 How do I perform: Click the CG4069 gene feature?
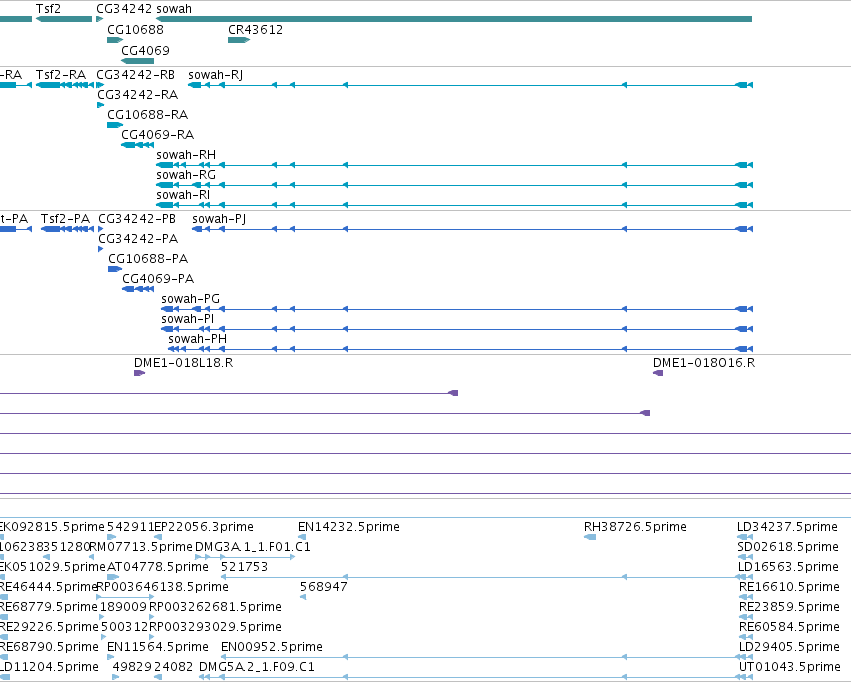pyautogui.click(x=137, y=61)
